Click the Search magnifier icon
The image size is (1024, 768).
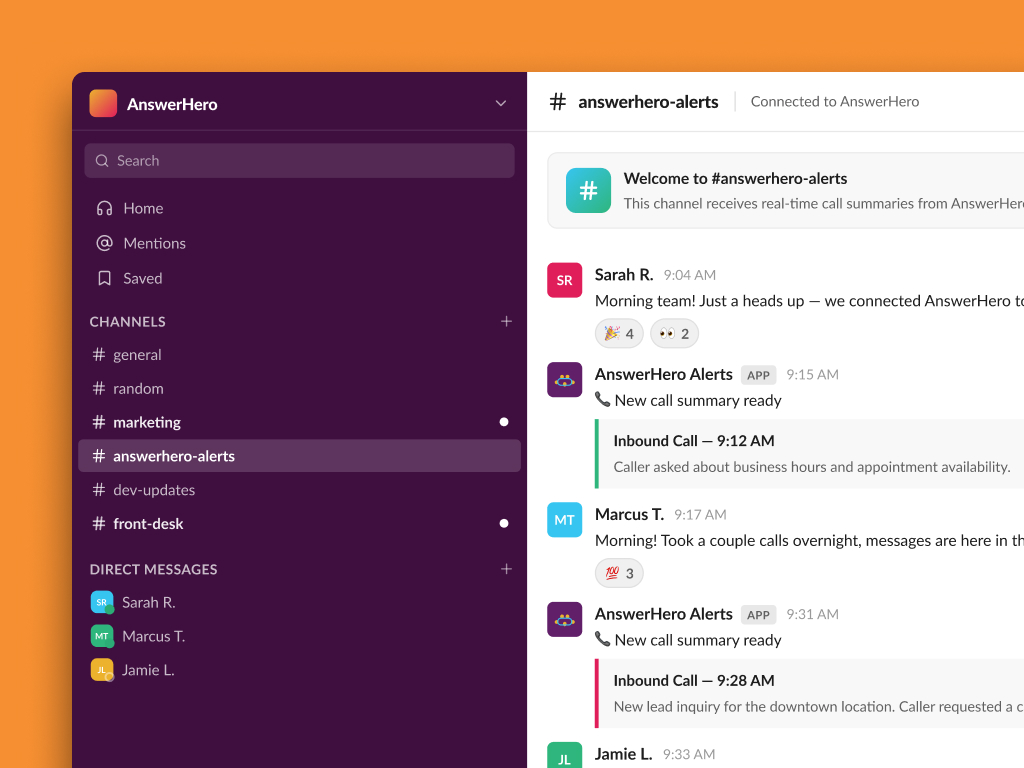pyautogui.click(x=102, y=161)
